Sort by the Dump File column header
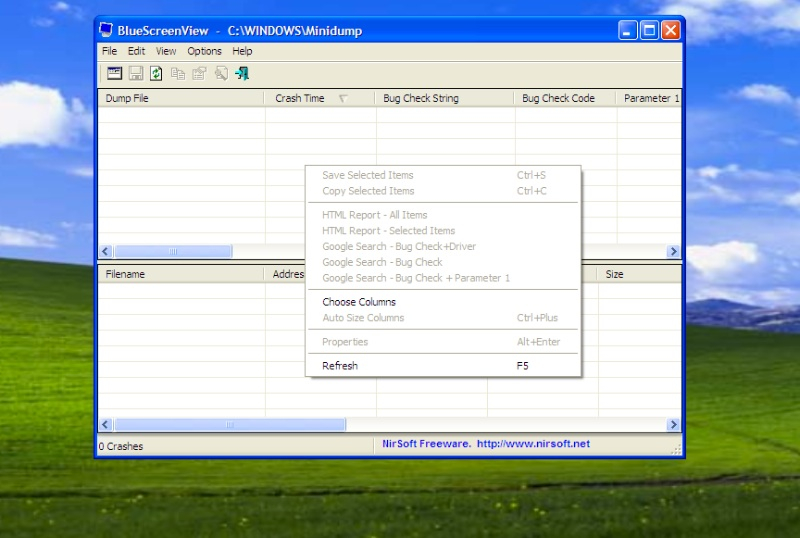This screenshot has width=800, height=538. [180, 98]
